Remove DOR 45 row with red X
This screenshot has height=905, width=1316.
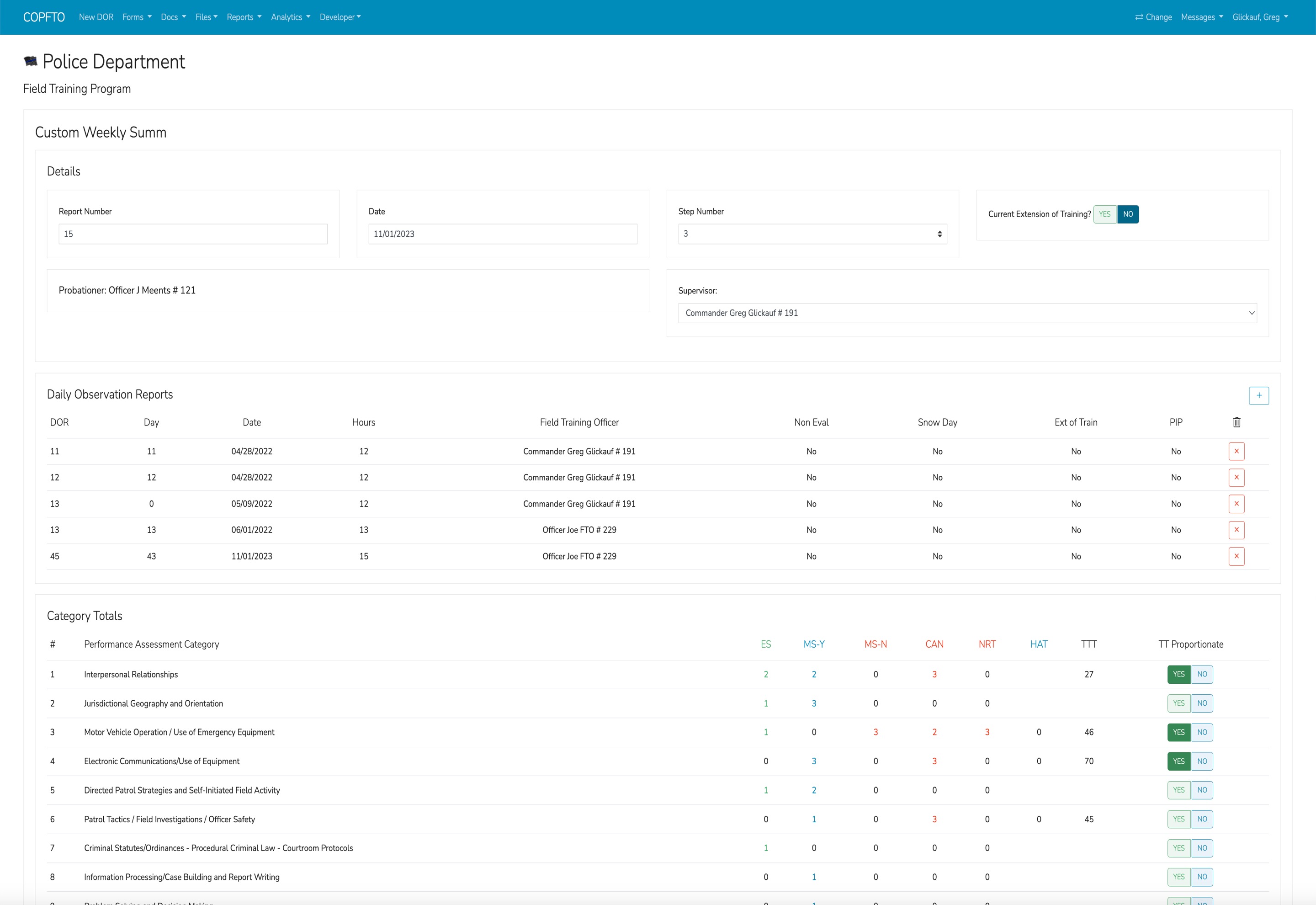[x=1236, y=556]
